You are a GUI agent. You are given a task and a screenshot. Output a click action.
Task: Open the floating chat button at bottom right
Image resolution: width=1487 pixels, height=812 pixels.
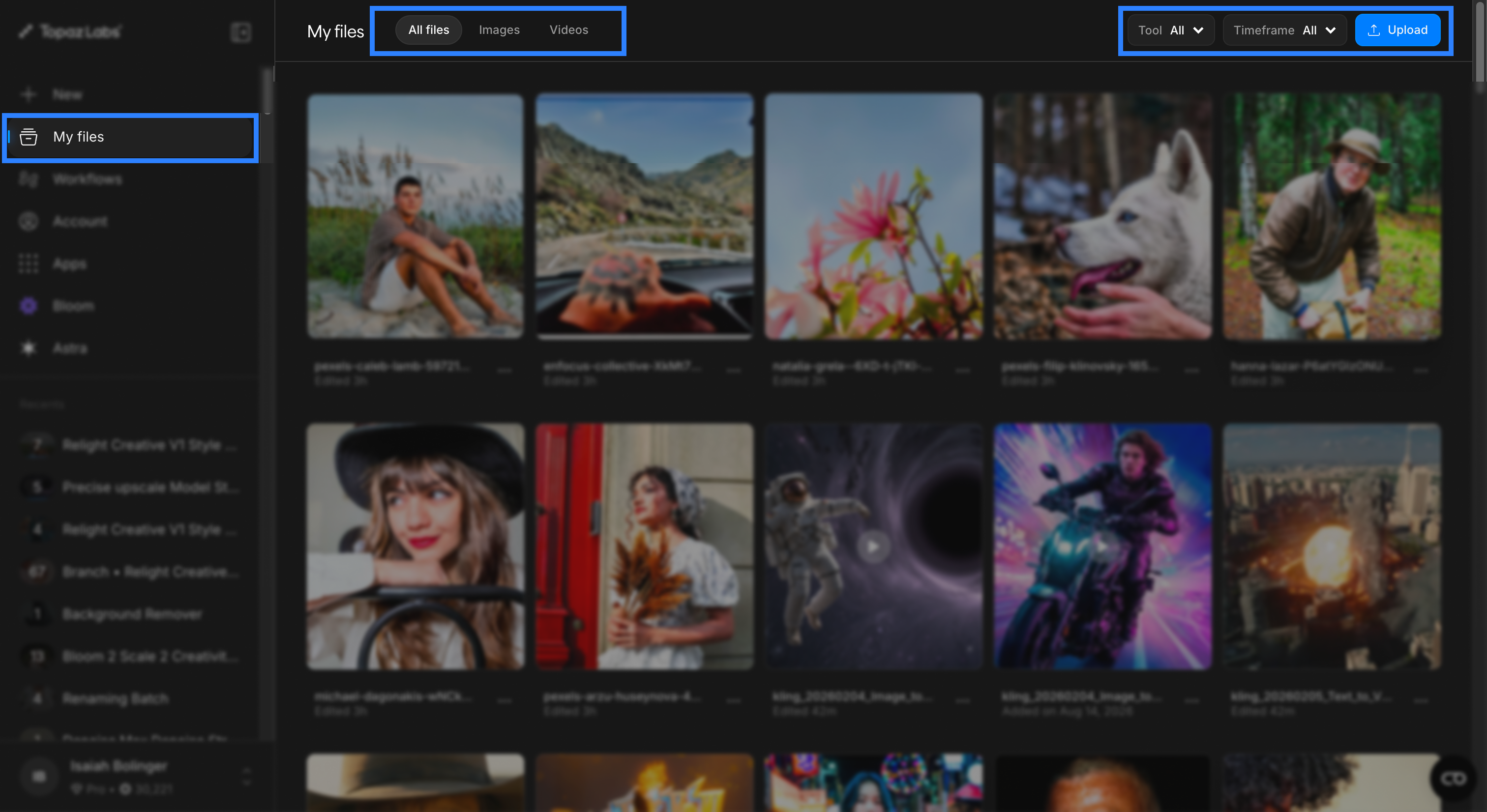(1453, 779)
